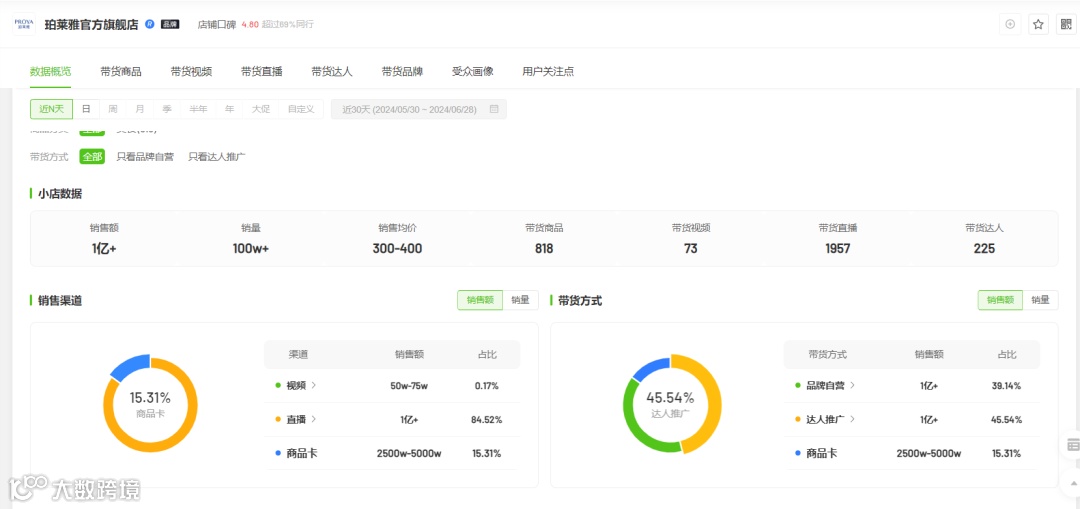Open the 带货商品 tab
Viewport: 1080px width, 509px height.
click(x=121, y=71)
